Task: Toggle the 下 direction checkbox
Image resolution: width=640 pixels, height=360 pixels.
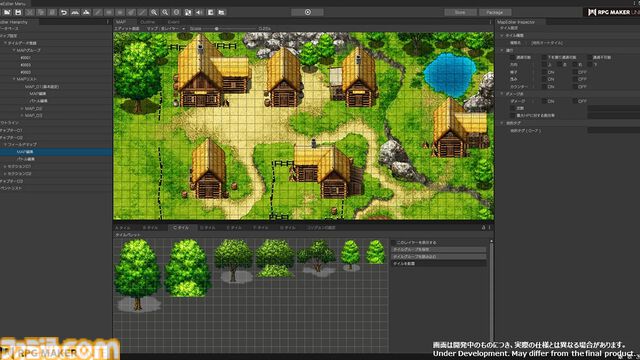Action: [590, 64]
